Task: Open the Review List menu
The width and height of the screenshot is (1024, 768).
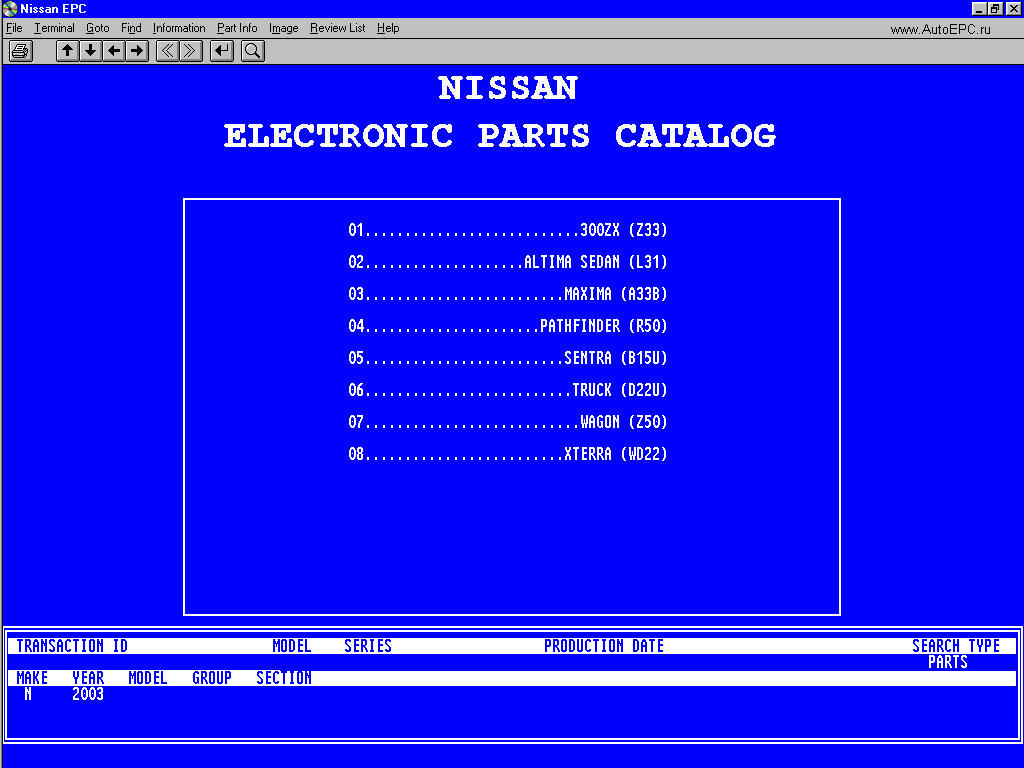Action: pyautogui.click(x=337, y=28)
